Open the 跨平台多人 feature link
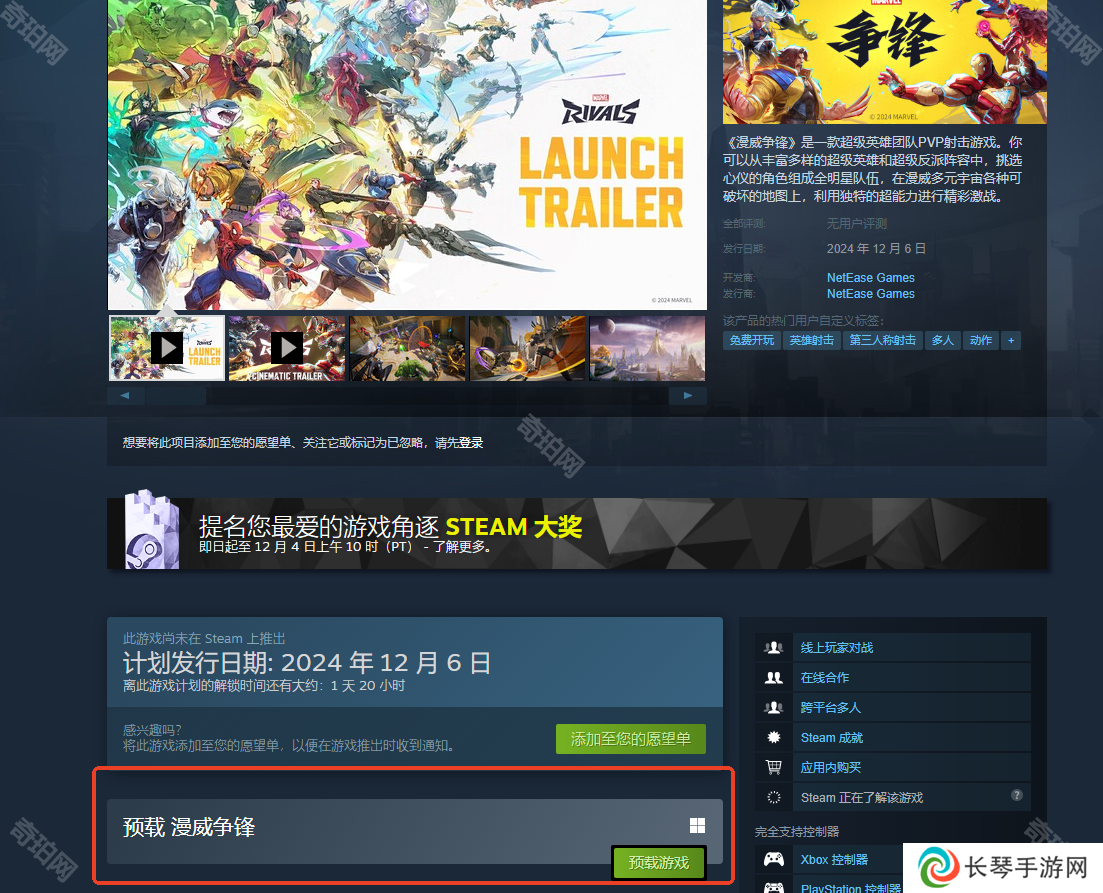 click(830, 708)
